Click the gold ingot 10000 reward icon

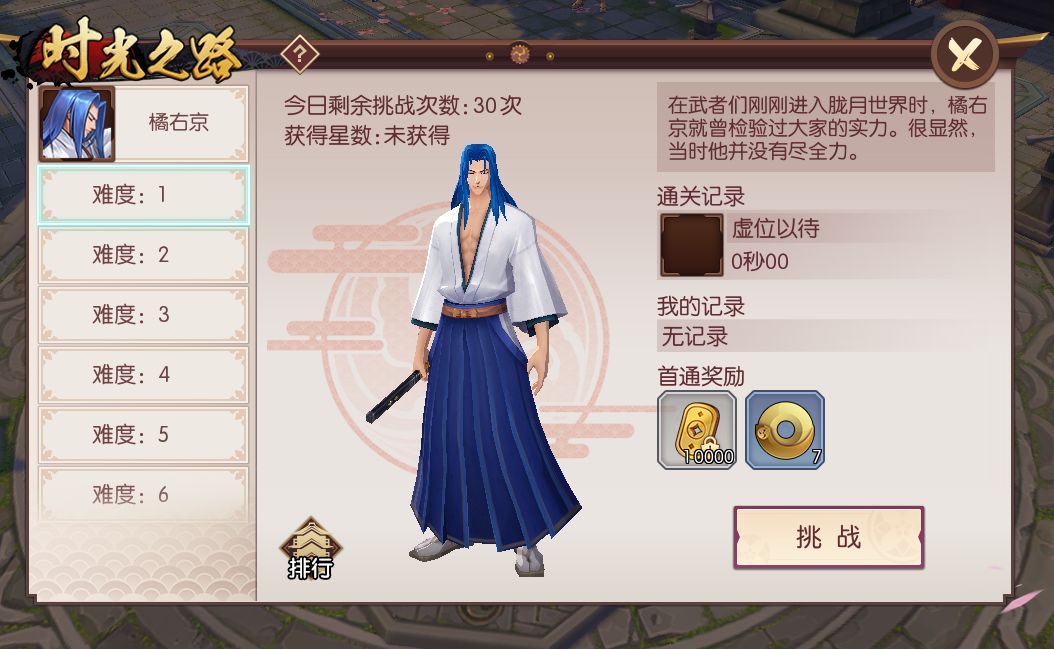697,430
